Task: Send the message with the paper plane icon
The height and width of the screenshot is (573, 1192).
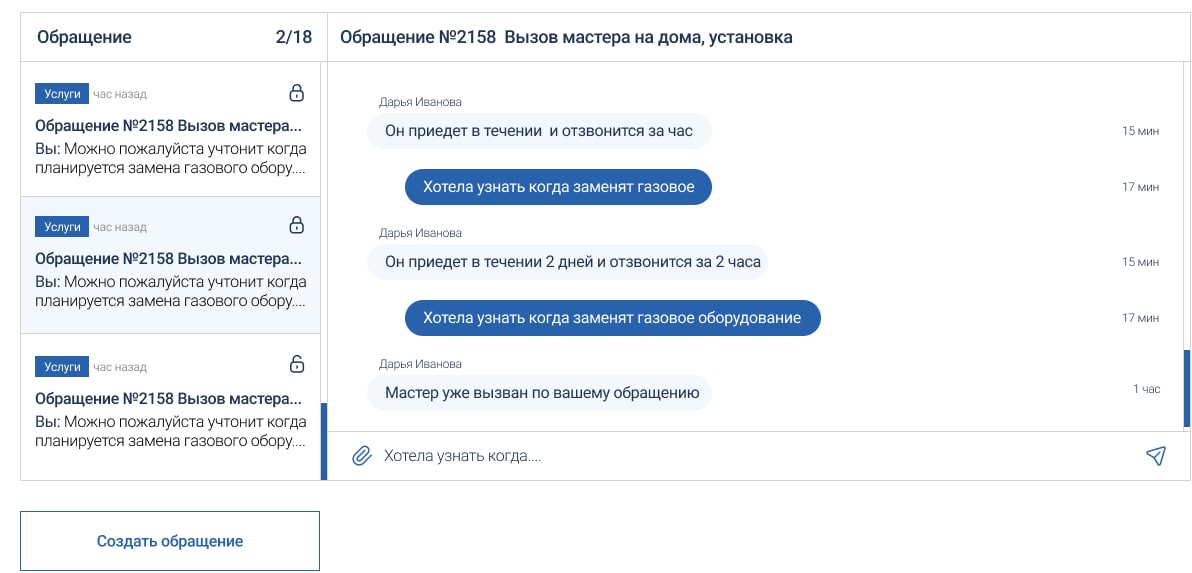Action: tap(1156, 455)
